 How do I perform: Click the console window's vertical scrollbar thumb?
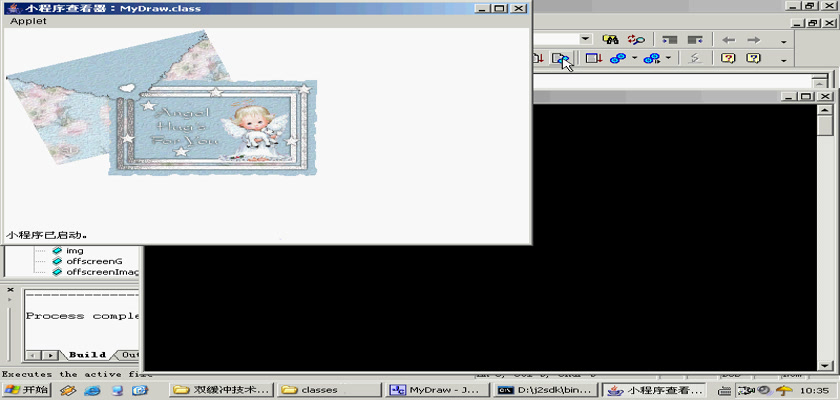pyautogui.click(x=825, y=126)
